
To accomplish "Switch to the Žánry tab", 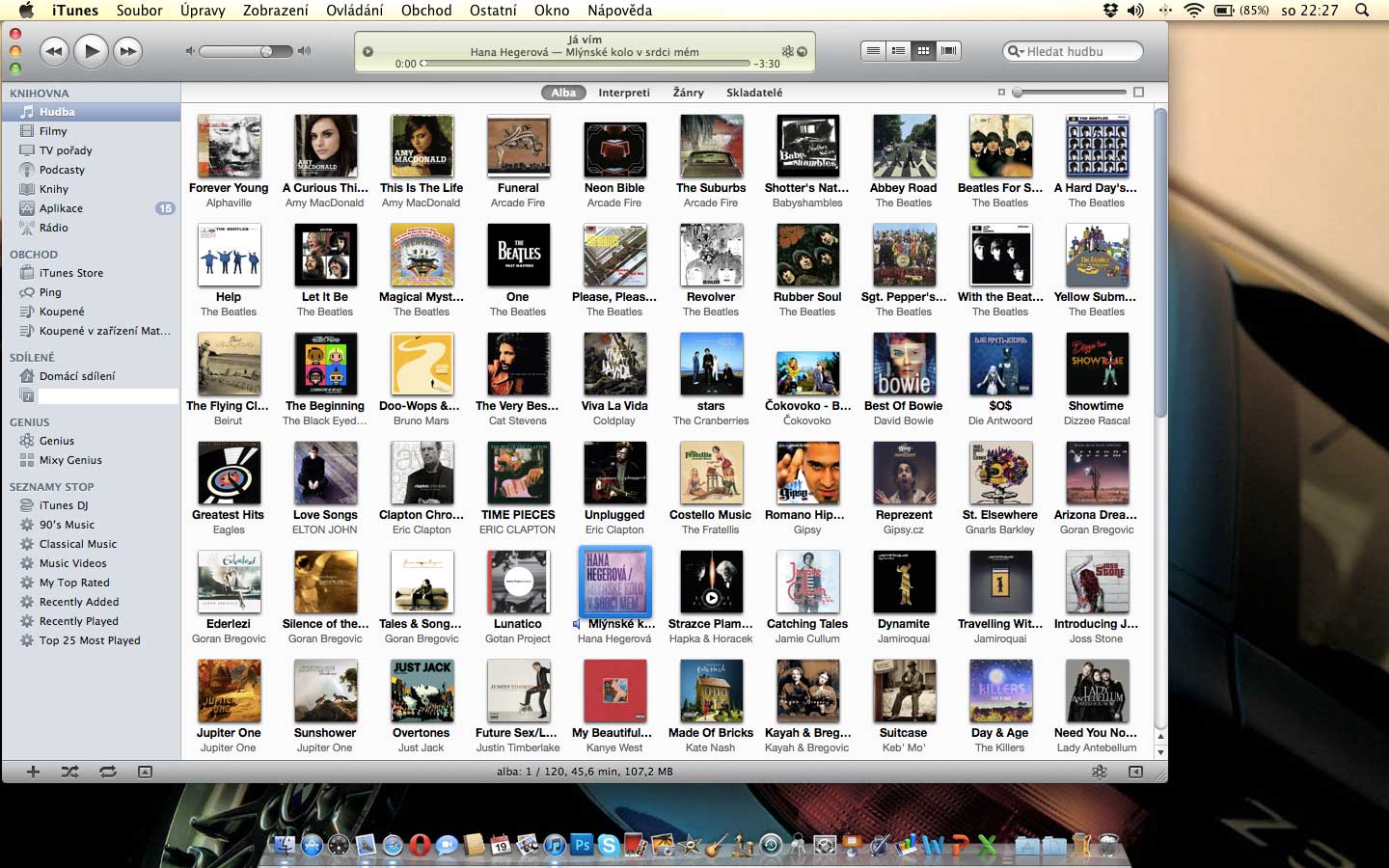I will click(689, 93).
